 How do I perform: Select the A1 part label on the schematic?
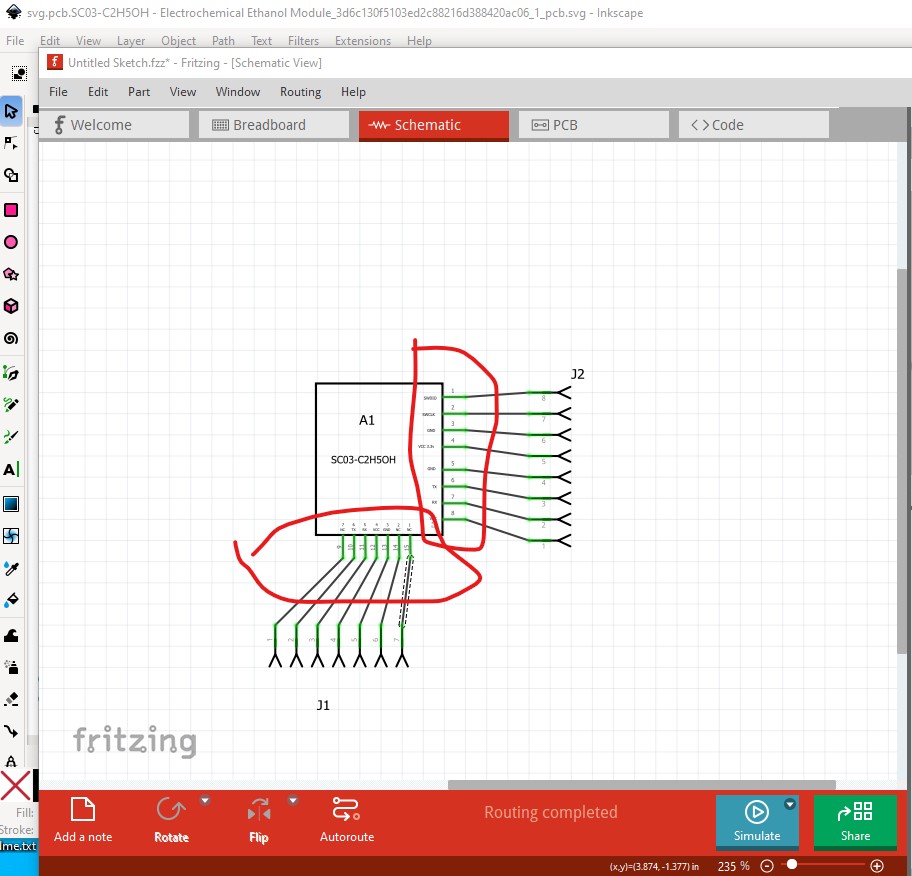click(x=367, y=420)
